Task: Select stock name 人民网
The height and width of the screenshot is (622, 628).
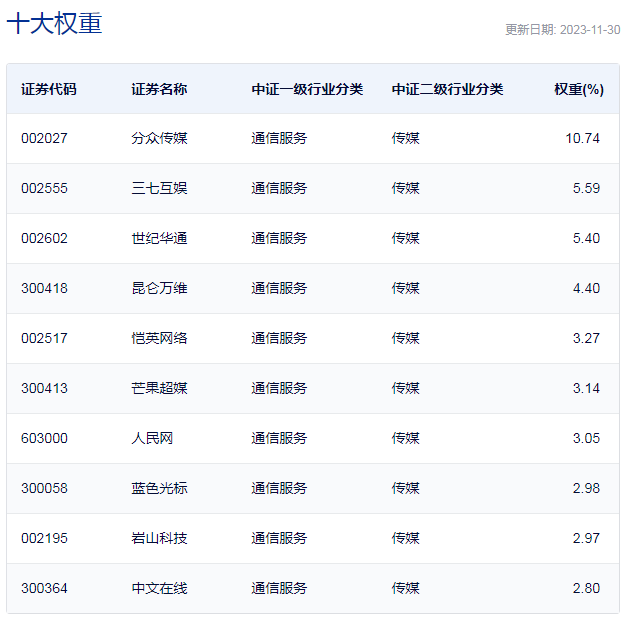Action: point(152,438)
